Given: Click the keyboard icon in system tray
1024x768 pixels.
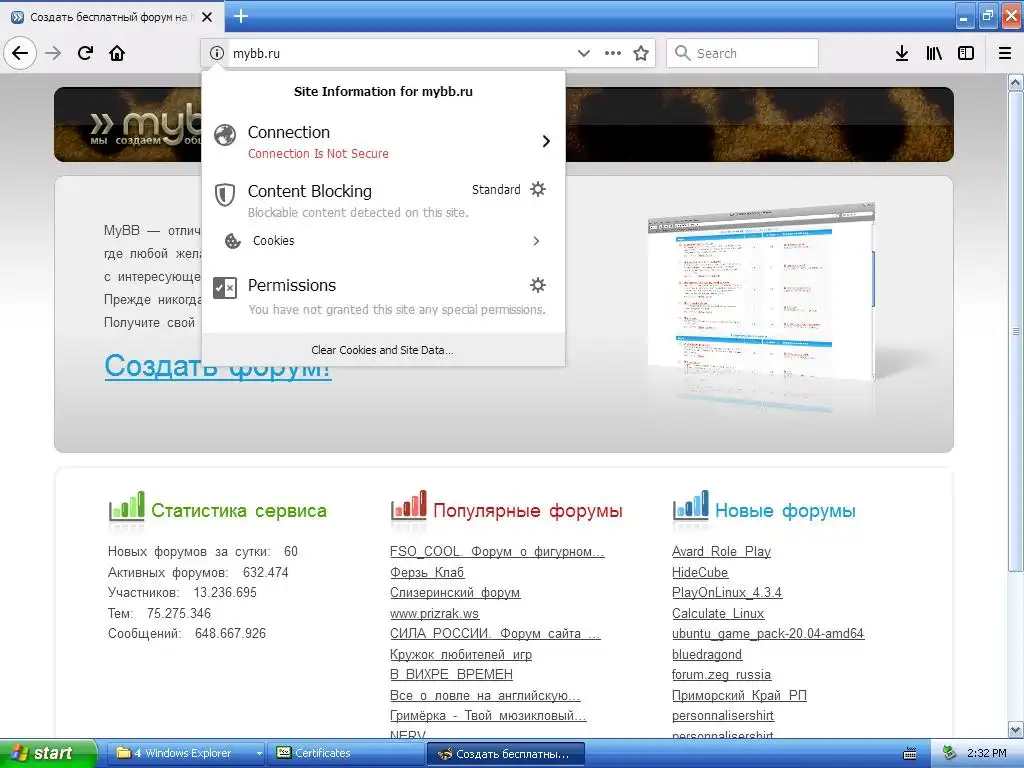Looking at the screenshot, I should [909, 754].
